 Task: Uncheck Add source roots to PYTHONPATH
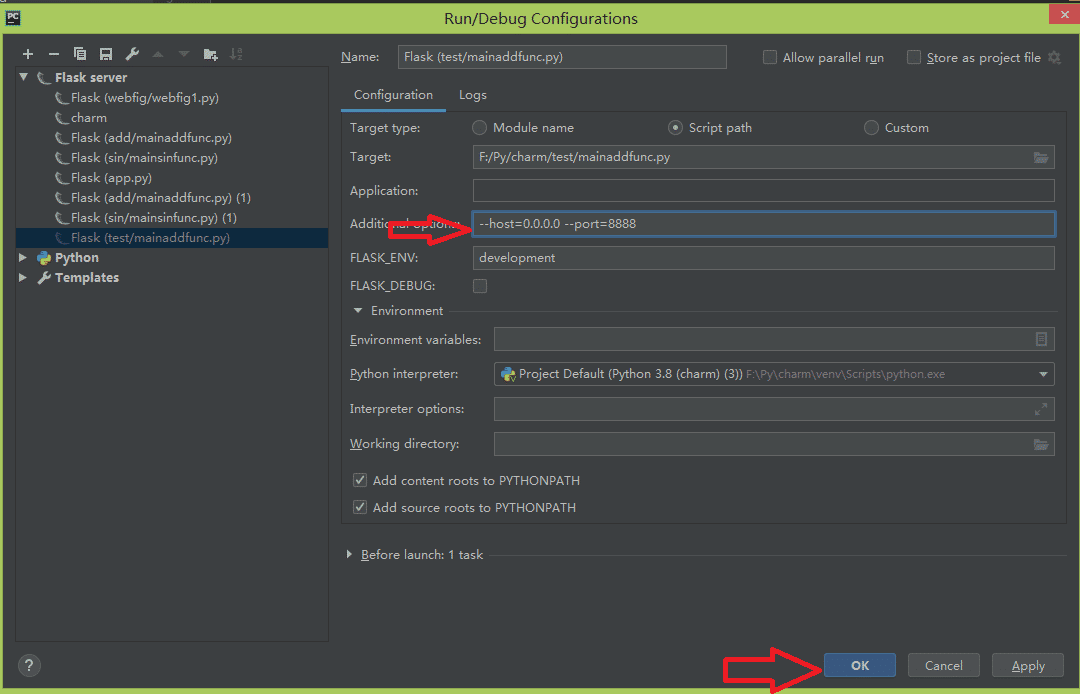click(360, 508)
